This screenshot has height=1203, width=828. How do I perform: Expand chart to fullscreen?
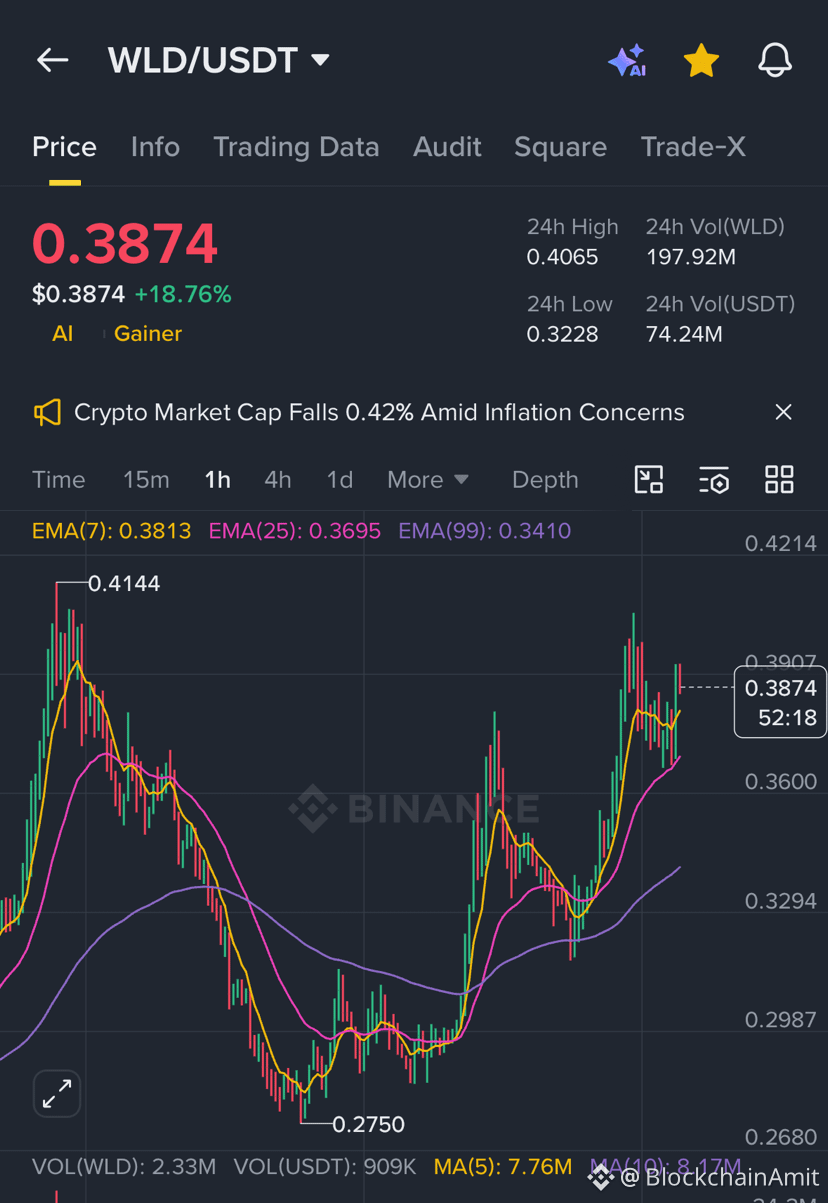click(x=57, y=1094)
